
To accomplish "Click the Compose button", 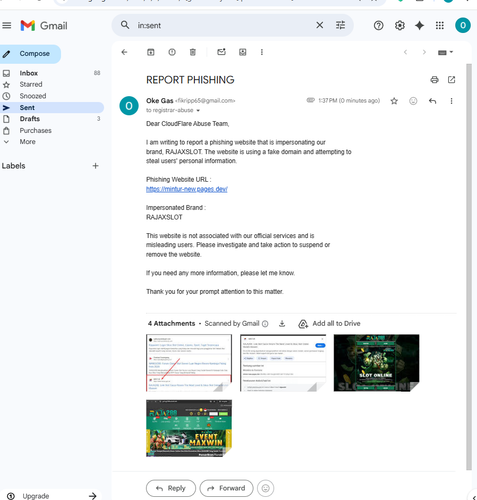I will pos(30,54).
